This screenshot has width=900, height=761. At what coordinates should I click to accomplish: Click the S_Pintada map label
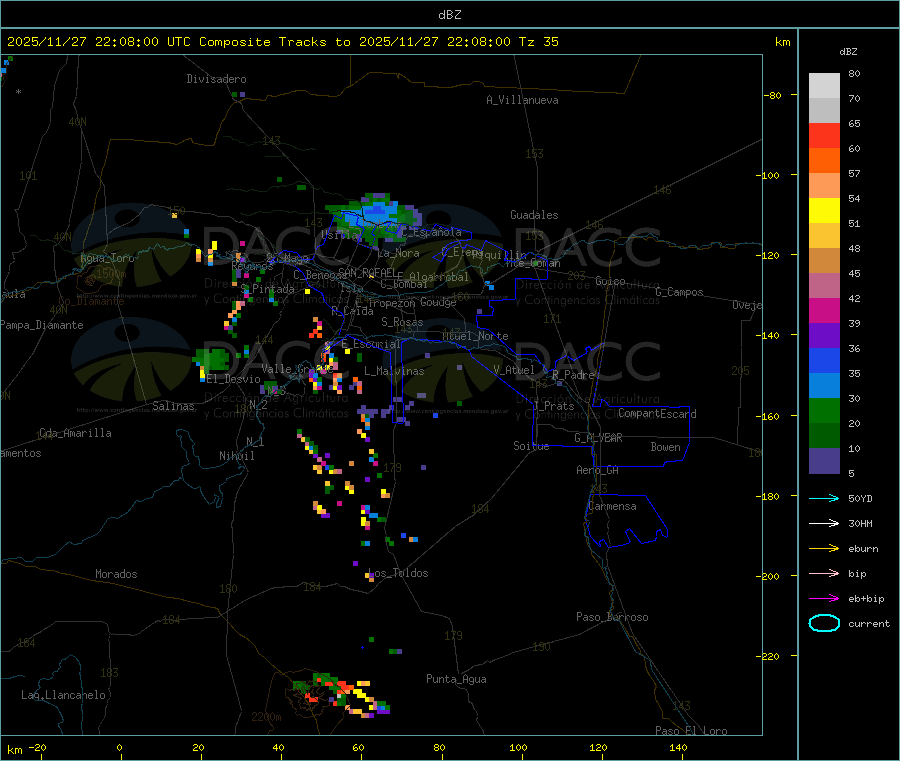click(267, 289)
